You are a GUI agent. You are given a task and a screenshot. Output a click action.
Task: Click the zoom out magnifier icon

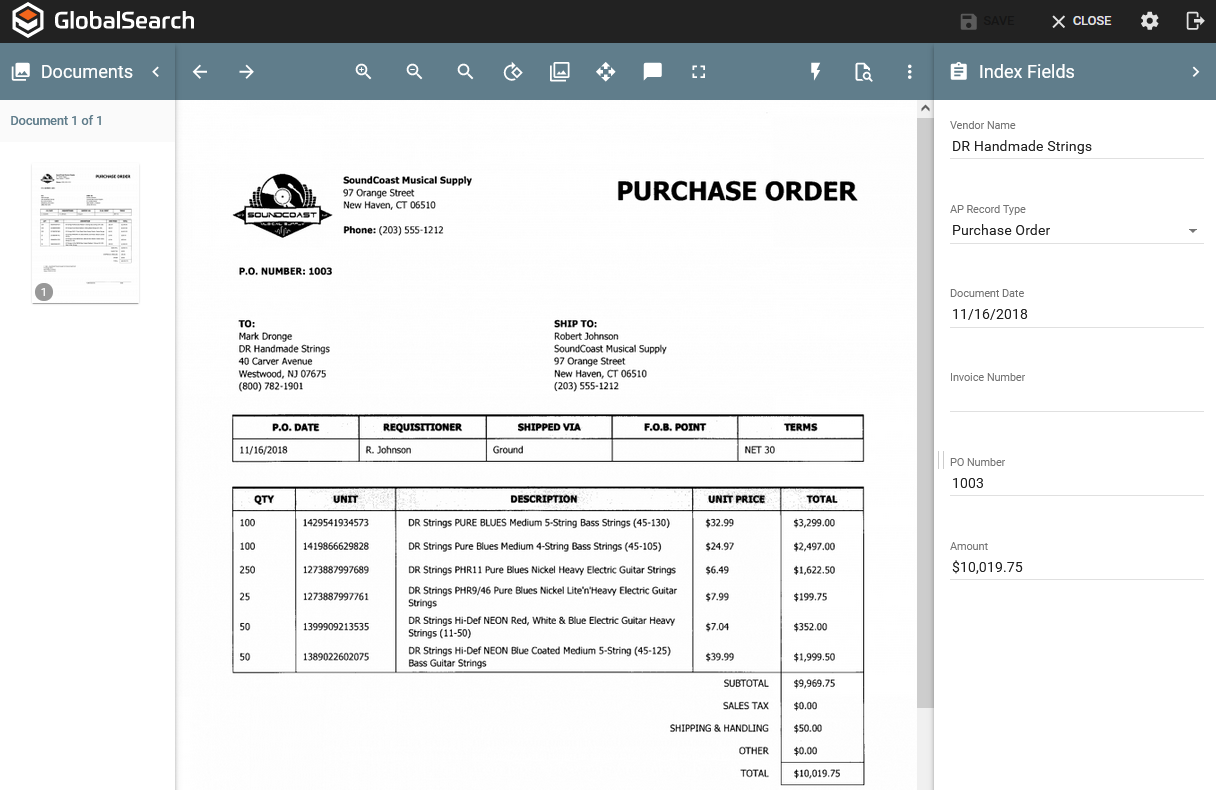pos(414,72)
